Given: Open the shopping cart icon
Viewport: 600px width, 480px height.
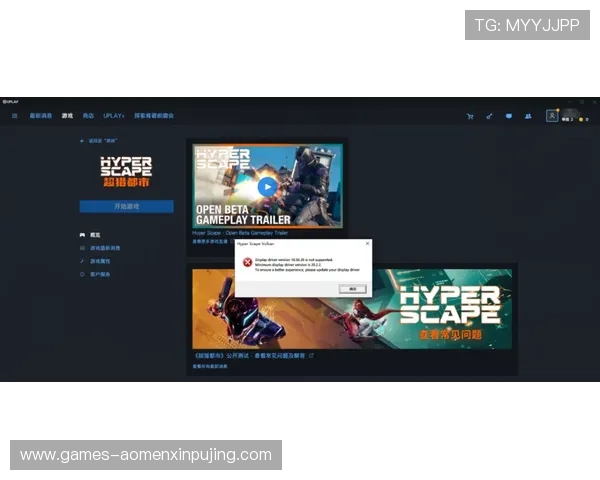Looking at the screenshot, I should (x=470, y=116).
